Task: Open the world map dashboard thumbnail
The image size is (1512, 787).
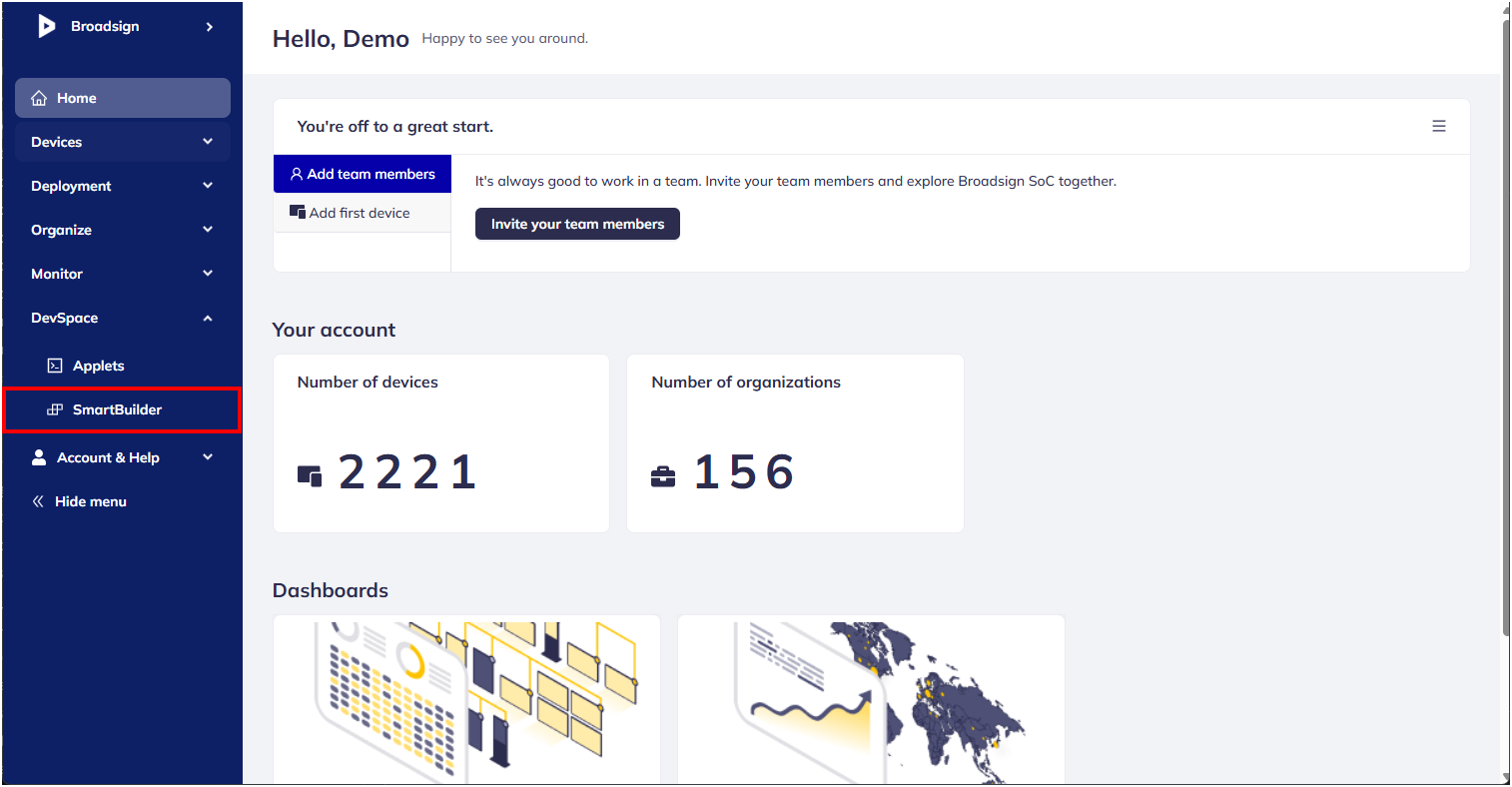Action: click(x=871, y=699)
